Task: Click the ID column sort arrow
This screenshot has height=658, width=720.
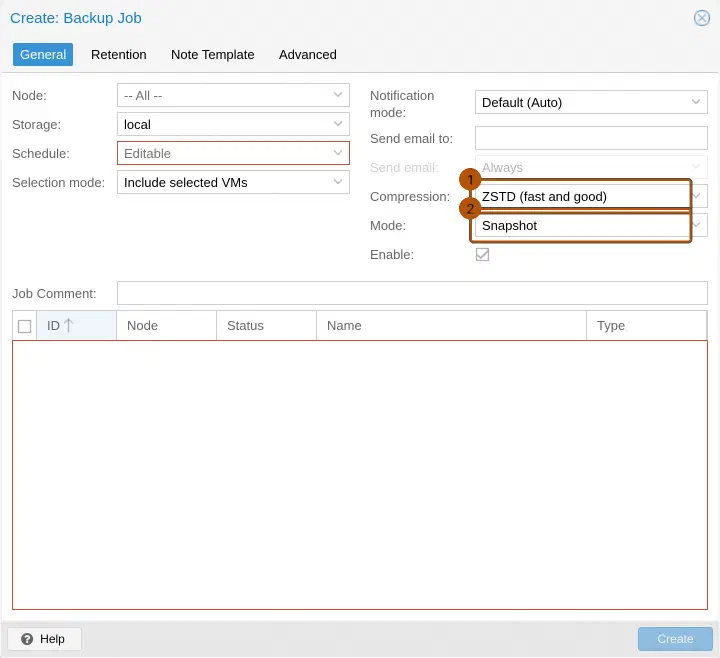Action: [x=68, y=325]
